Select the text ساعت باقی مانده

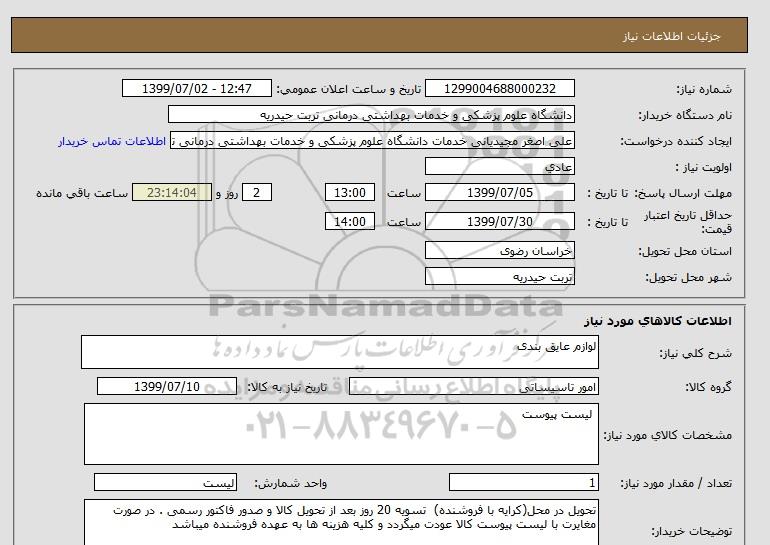pos(82,193)
